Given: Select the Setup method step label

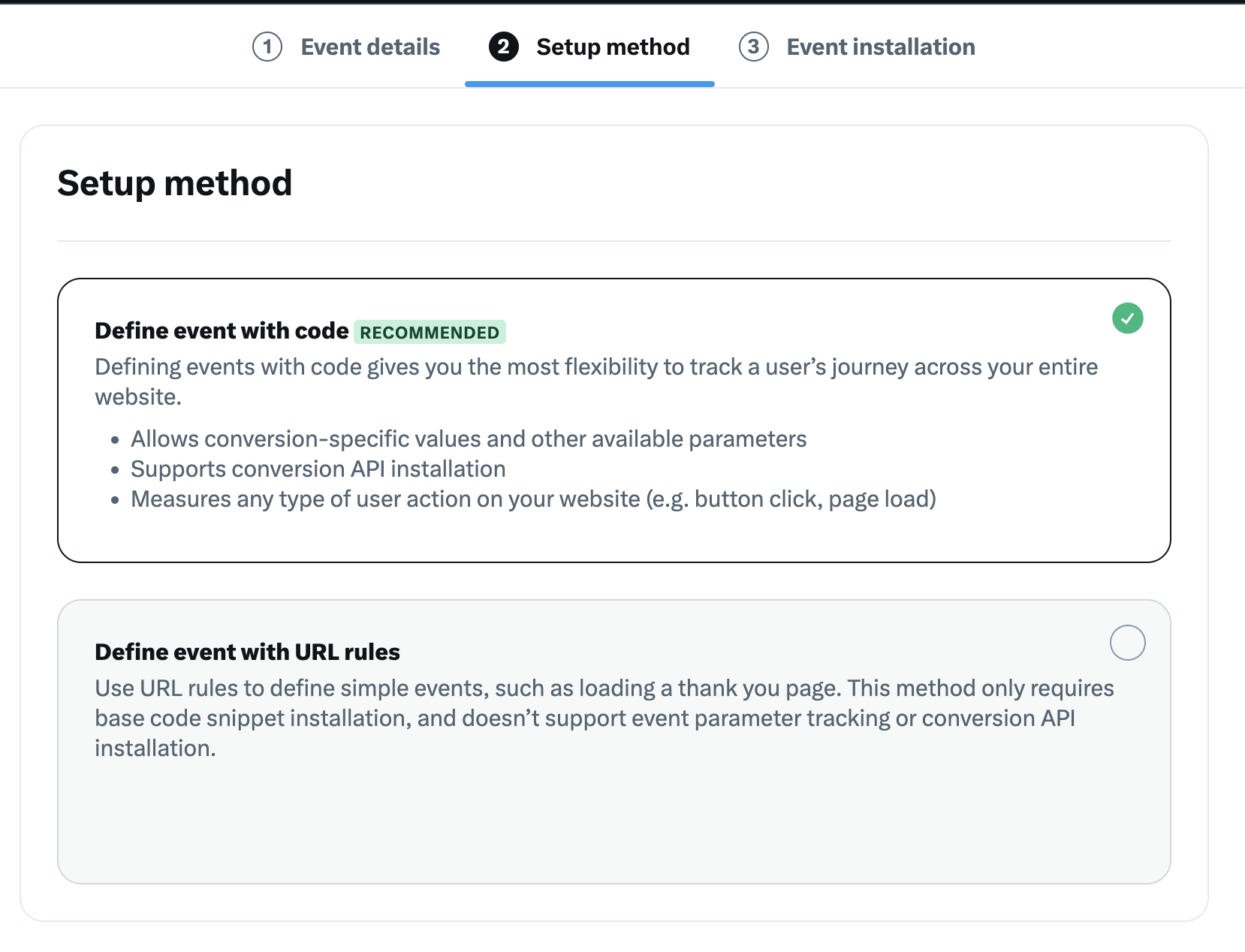Looking at the screenshot, I should click(613, 47).
